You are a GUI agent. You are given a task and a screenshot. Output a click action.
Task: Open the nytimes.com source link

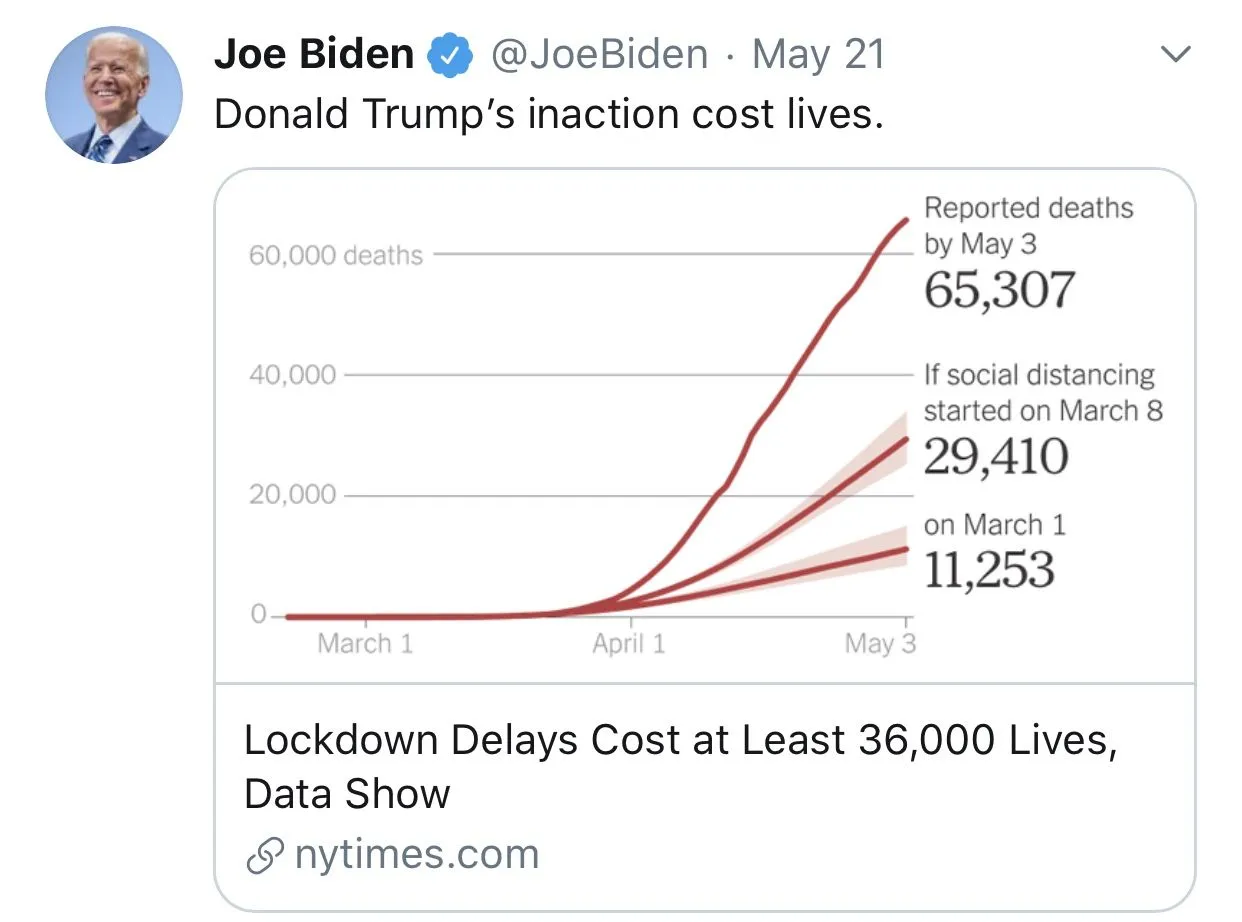pyautogui.click(x=416, y=855)
